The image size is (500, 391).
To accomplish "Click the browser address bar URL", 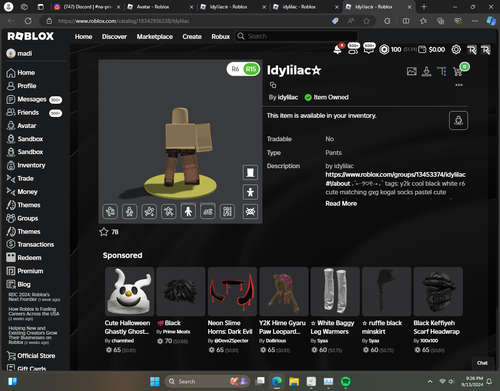I will point(123,21).
